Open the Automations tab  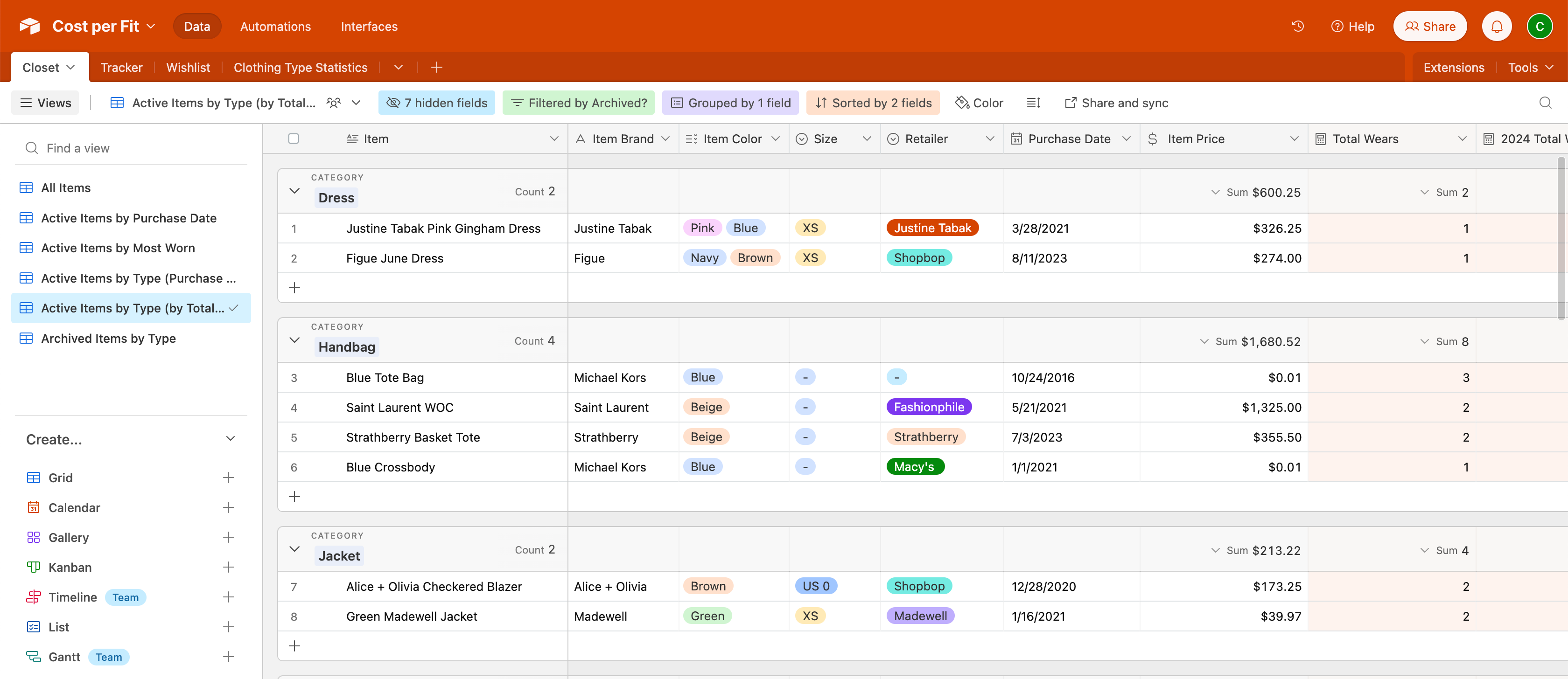point(275,26)
